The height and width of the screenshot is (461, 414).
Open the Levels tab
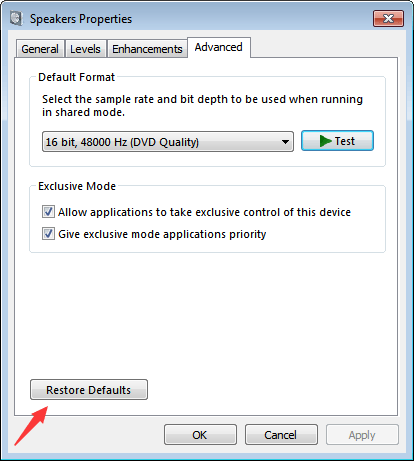(x=85, y=49)
